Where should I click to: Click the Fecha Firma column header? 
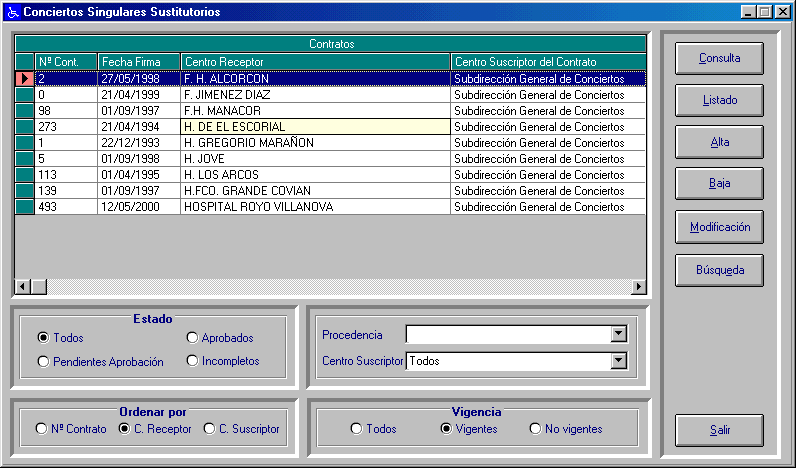[x=138, y=62]
